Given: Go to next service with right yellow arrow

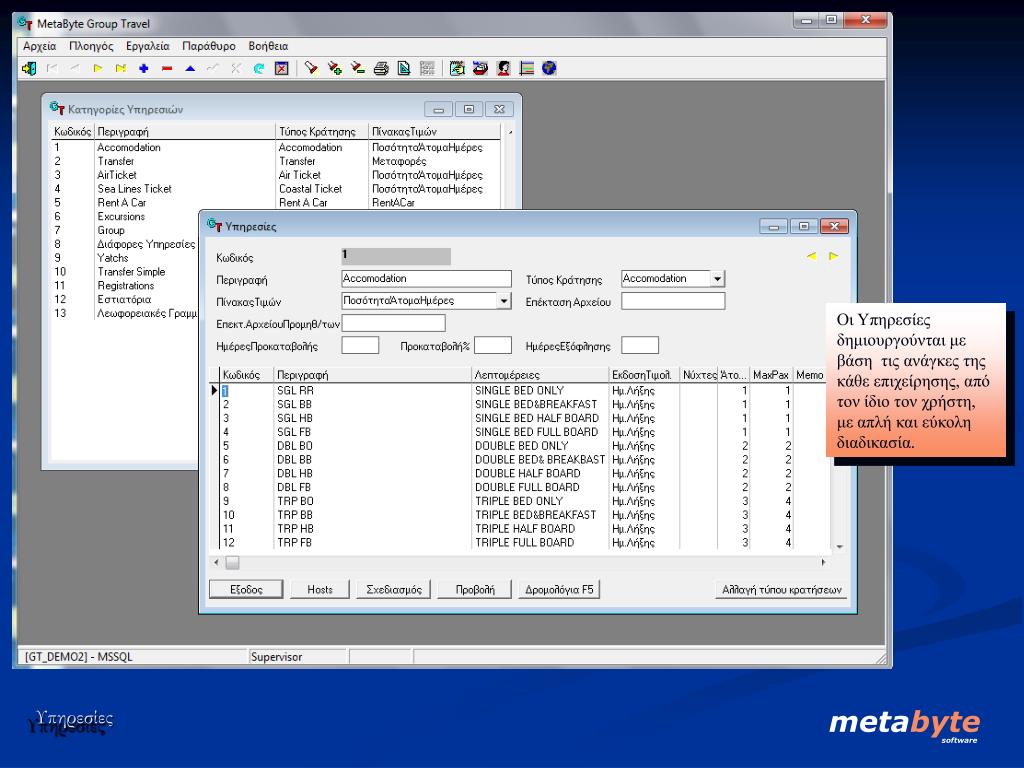Looking at the screenshot, I should coord(833,256).
